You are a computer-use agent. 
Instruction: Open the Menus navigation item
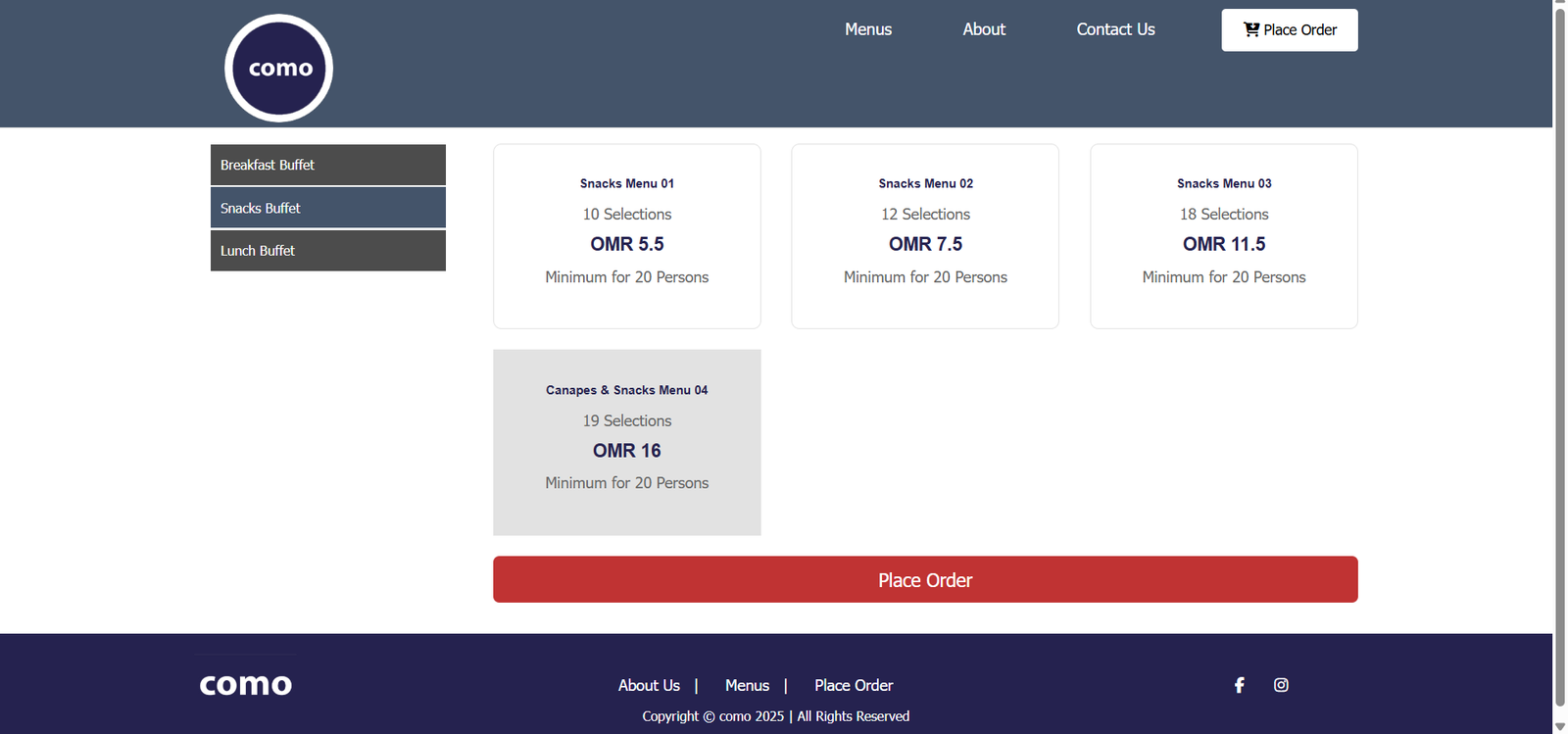[x=868, y=29]
